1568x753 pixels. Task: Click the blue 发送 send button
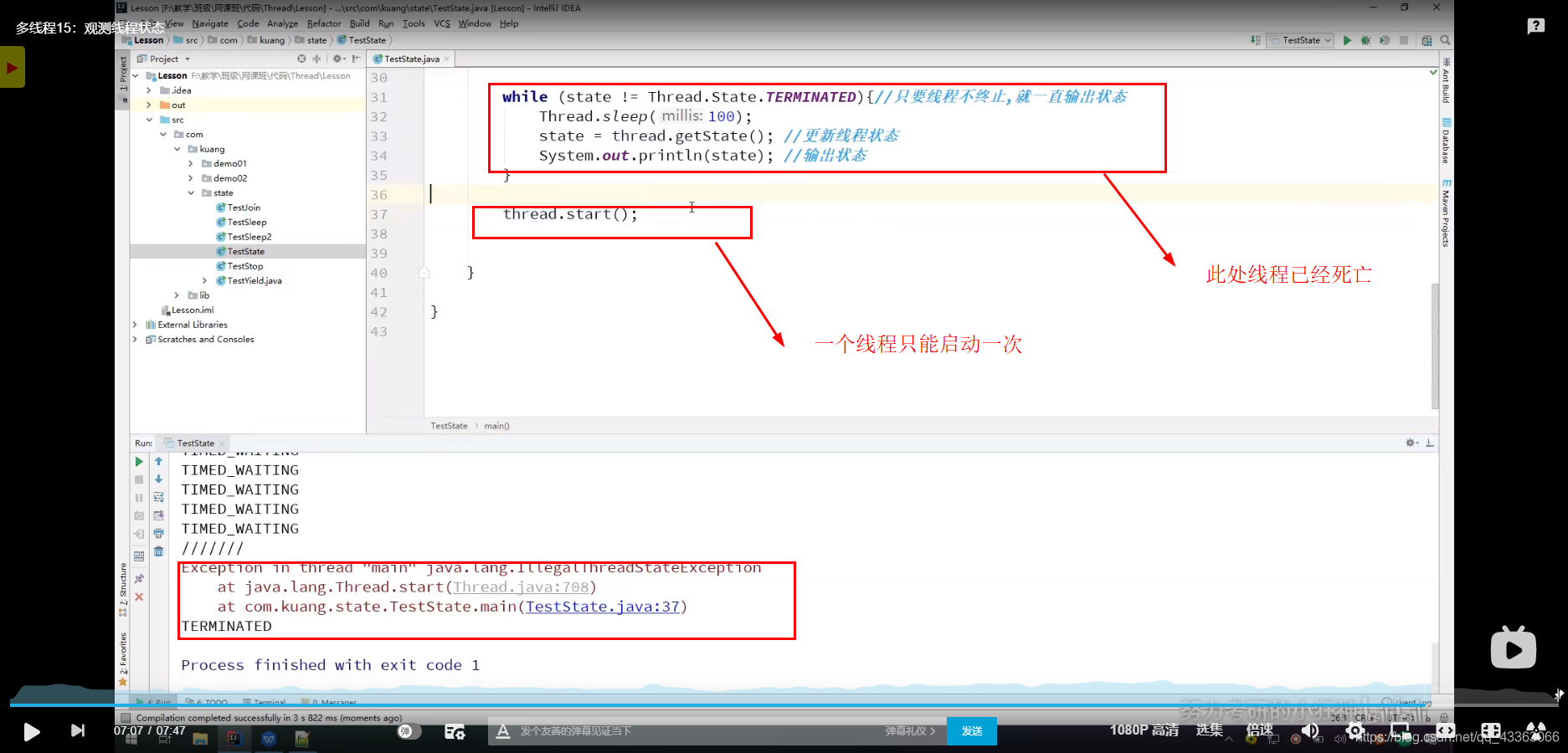click(x=972, y=731)
